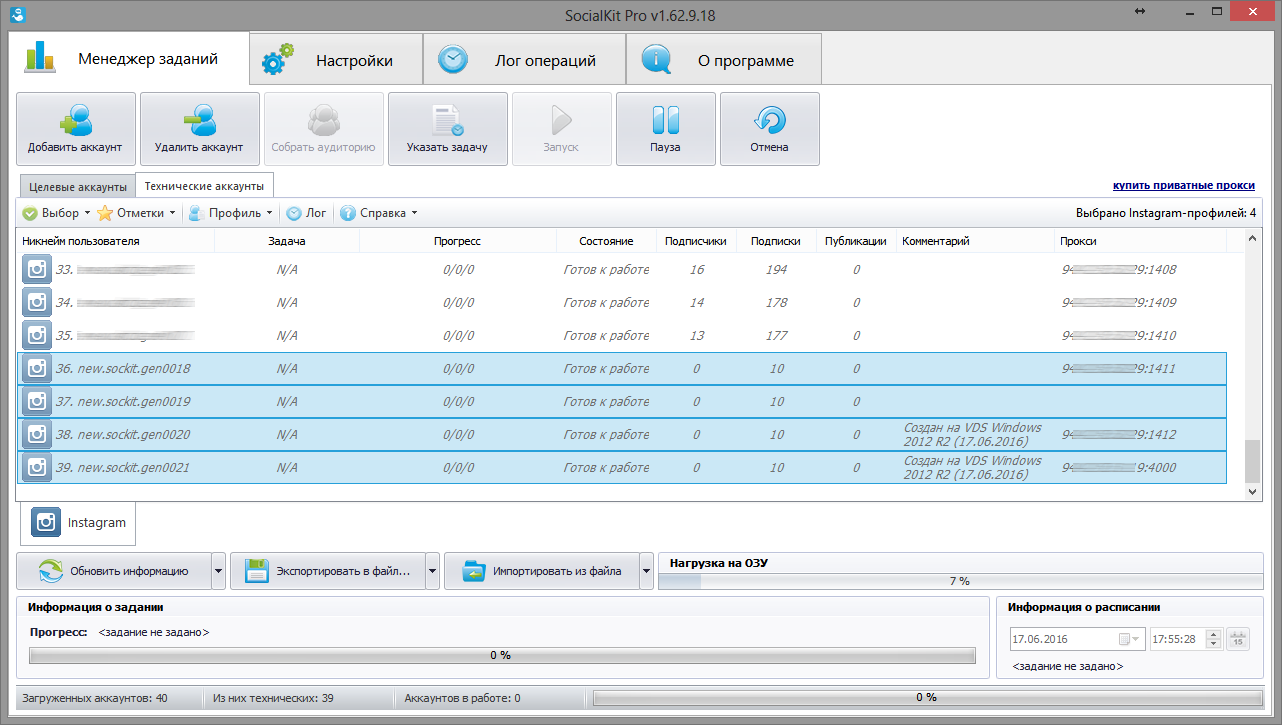Click the comment cell of account 38
The height and width of the screenshot is (725, 1282).
pos(977,434)
